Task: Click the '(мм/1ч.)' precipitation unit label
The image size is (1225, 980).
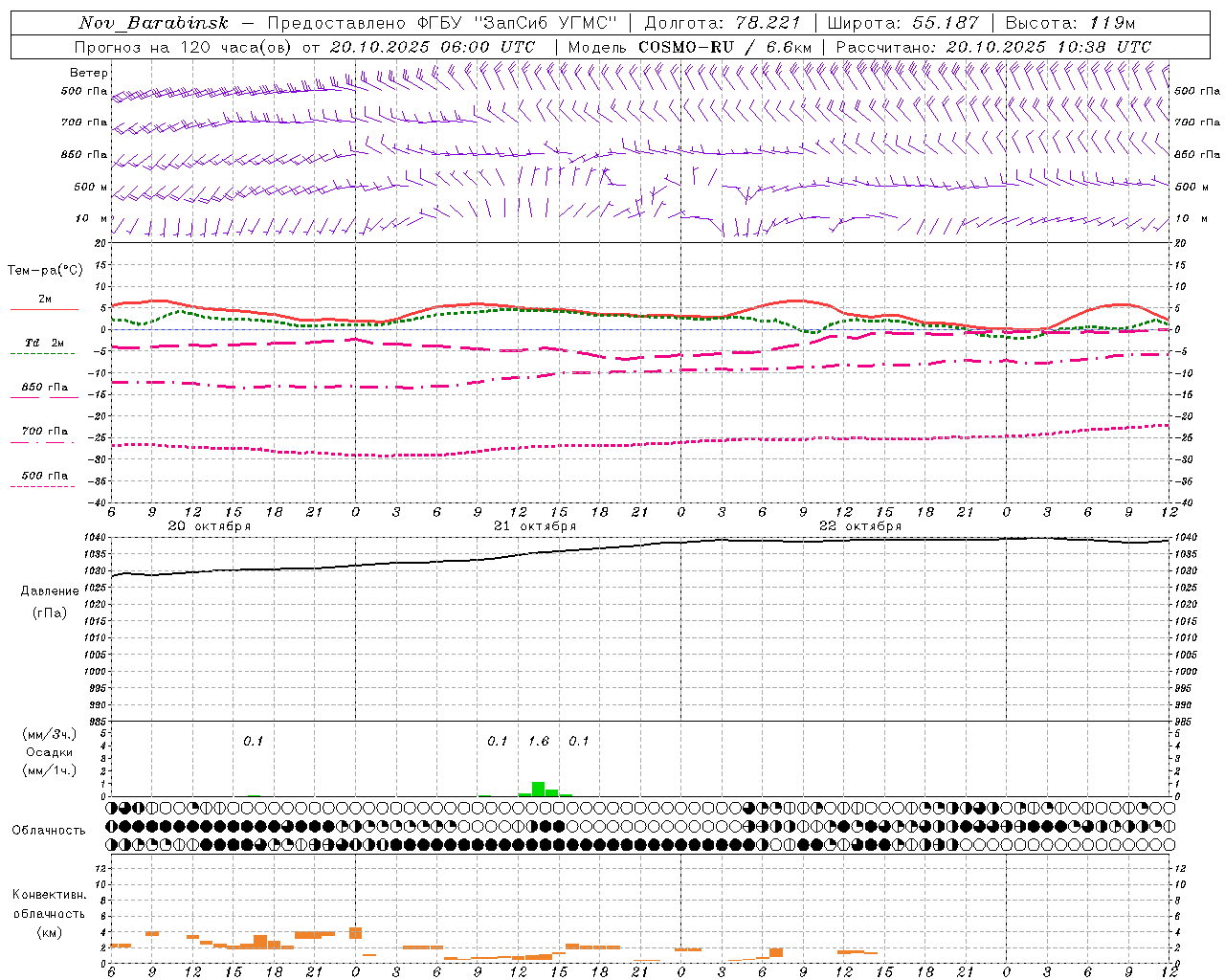Action: [50, 769]
